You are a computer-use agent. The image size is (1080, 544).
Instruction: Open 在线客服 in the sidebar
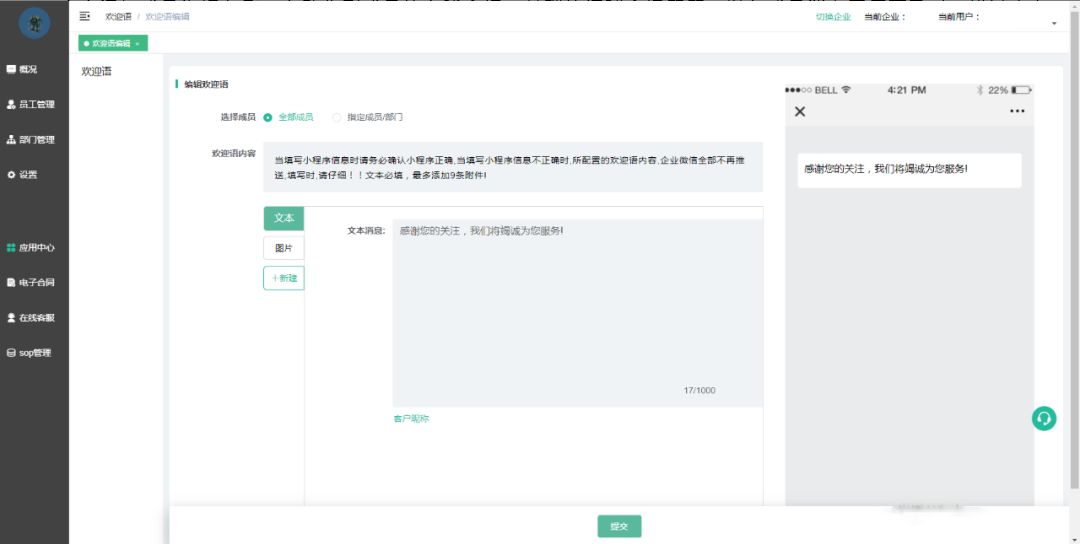(35, 317)
